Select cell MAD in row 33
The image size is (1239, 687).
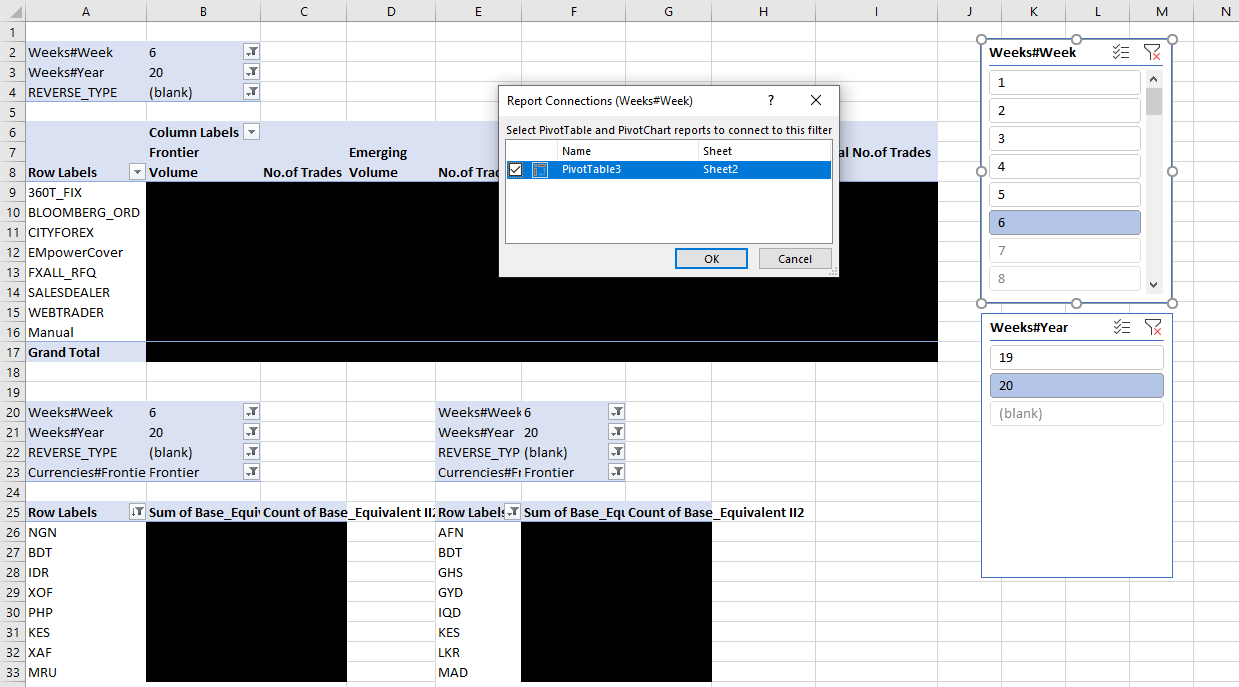coord(478,672)
